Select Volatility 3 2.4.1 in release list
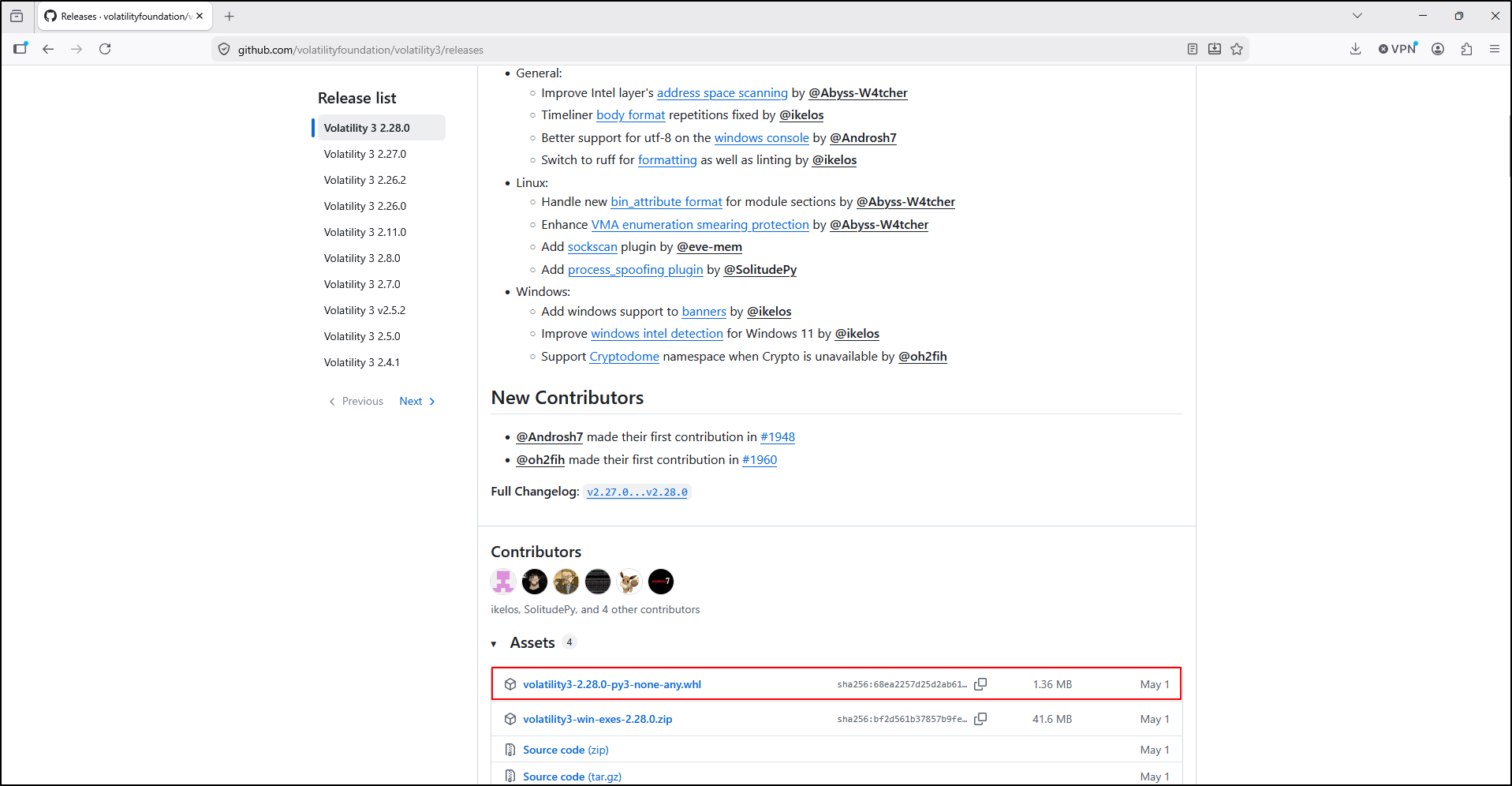Screen dimensions: 1512x786 pyautogui.click(x=362, y=362)
